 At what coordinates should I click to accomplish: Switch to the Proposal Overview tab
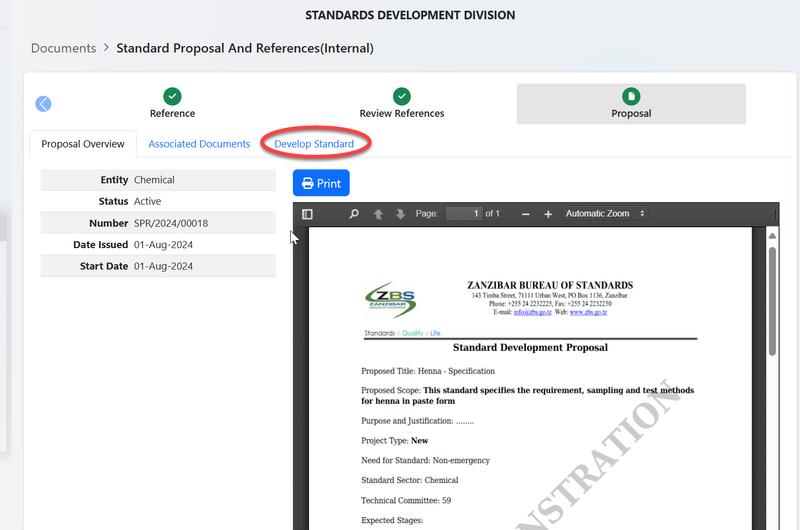[83, 144]
